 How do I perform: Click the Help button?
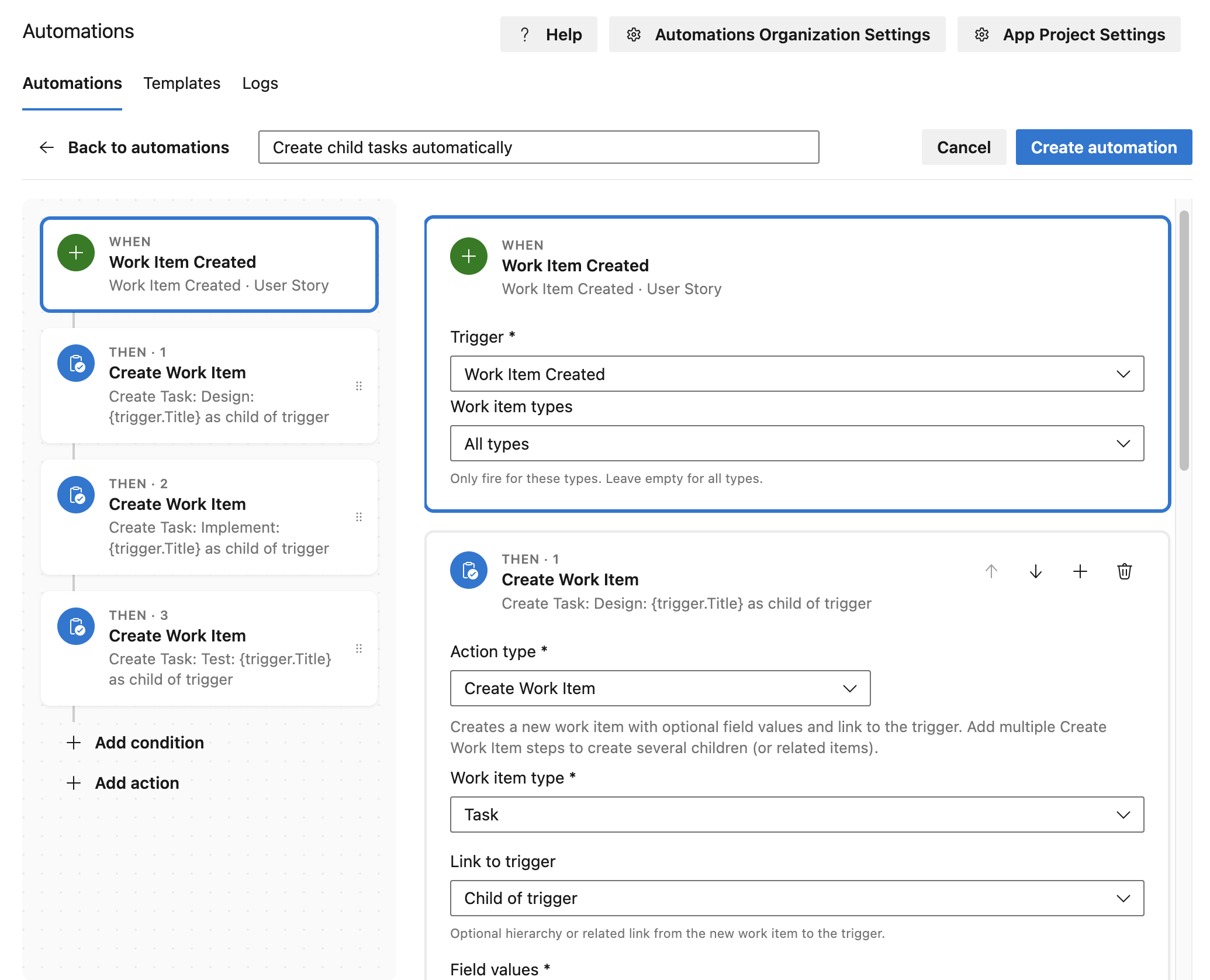click(549, 34)
